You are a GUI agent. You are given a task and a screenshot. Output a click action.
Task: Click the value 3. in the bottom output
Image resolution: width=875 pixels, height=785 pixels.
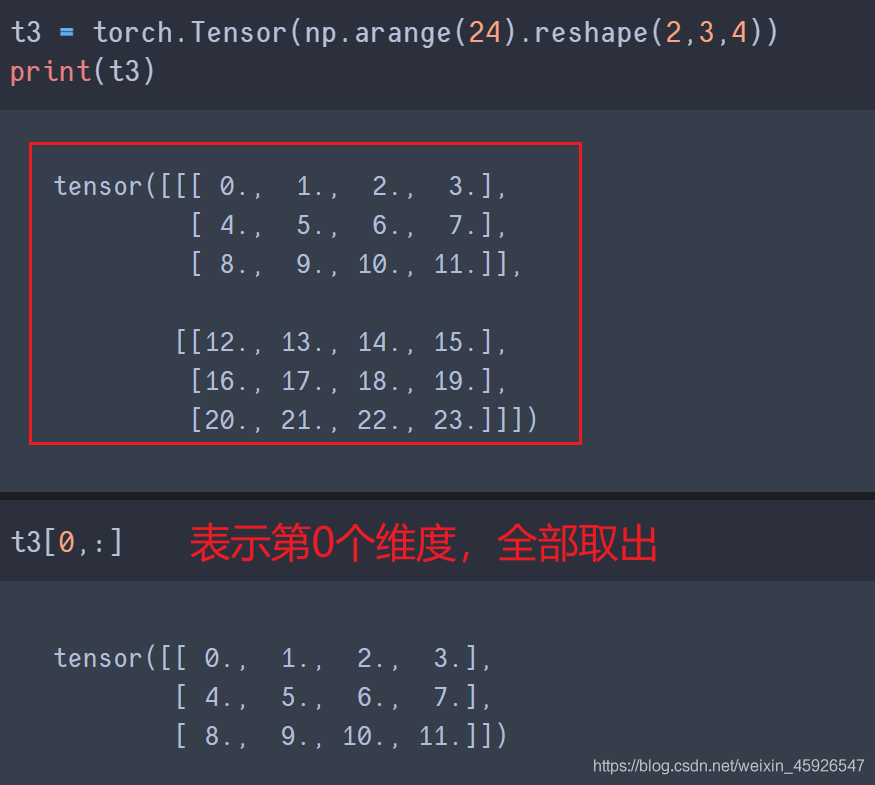click(x=445, y=658)
